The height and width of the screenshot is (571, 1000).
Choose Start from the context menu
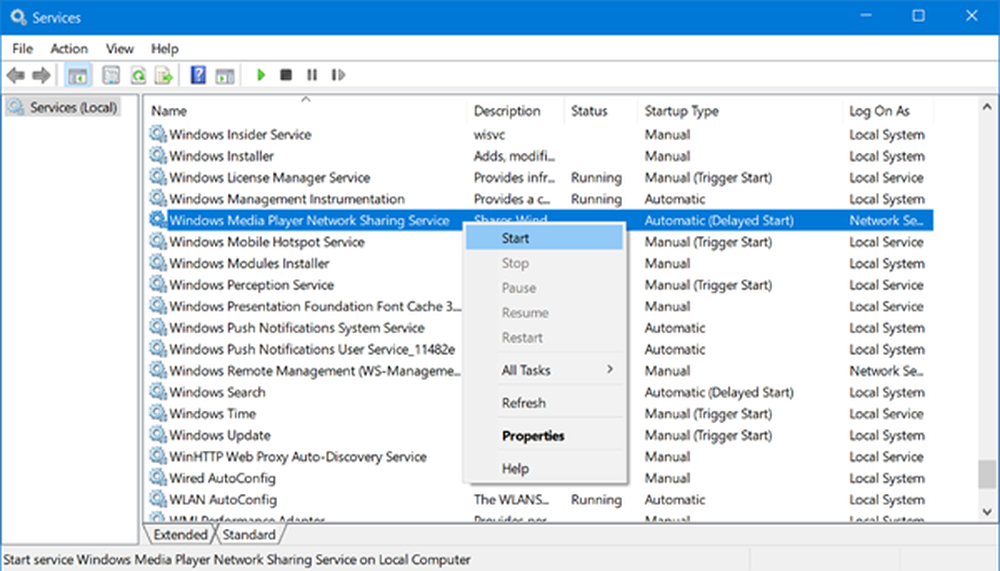coord(515,238)
